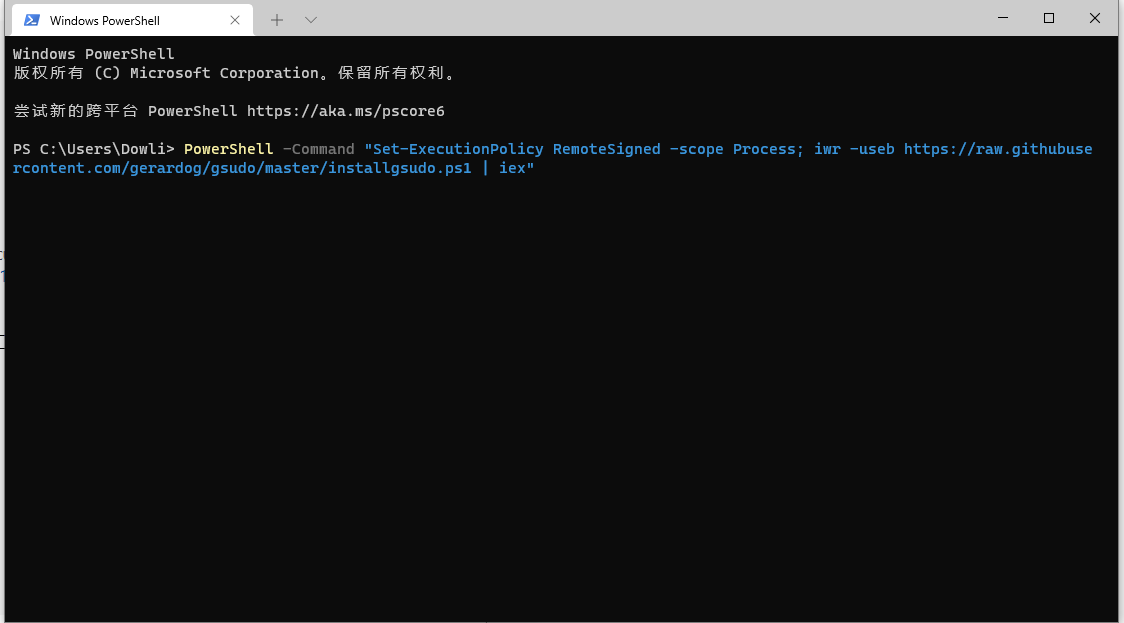Click 'Set-ExecutionPolicy' in the command string
This screenshot has height=623, width=1124.
[x=458, y=149]
